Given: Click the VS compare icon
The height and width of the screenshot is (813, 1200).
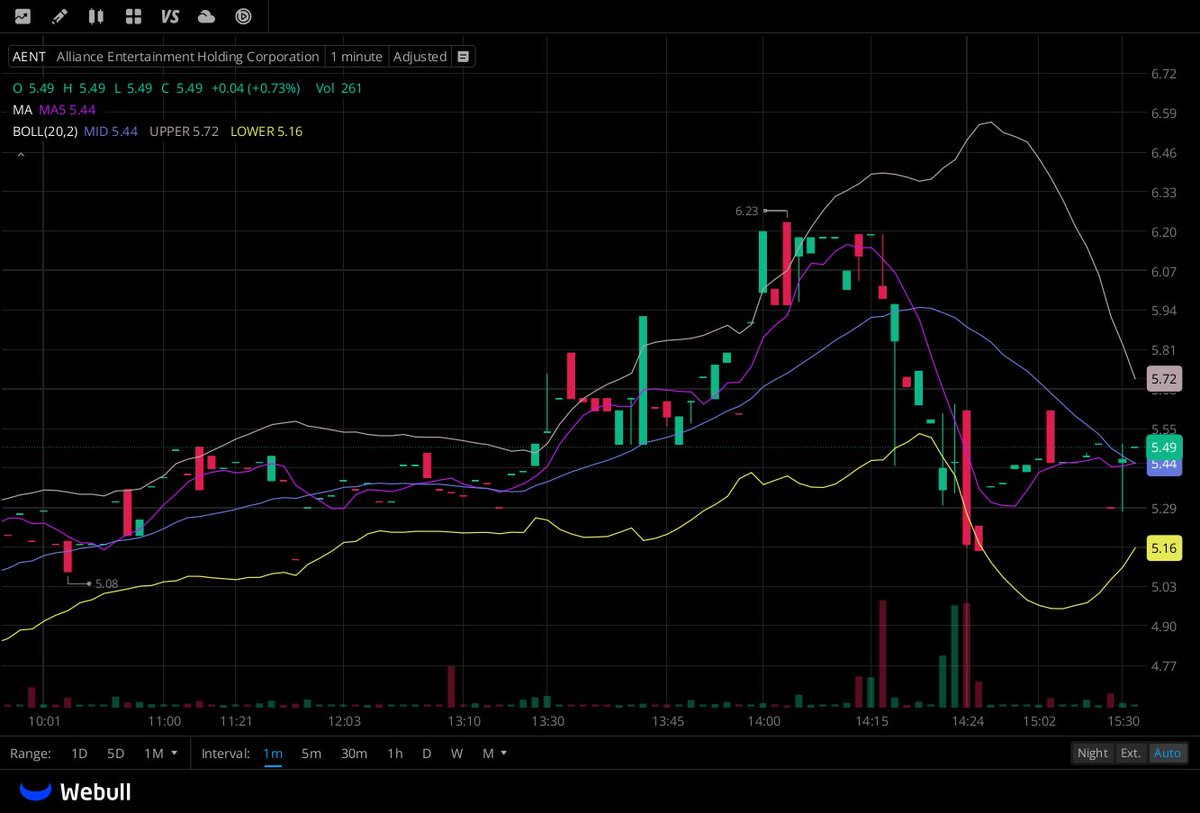Looking at the screenshot, I should tap(170, 16).
